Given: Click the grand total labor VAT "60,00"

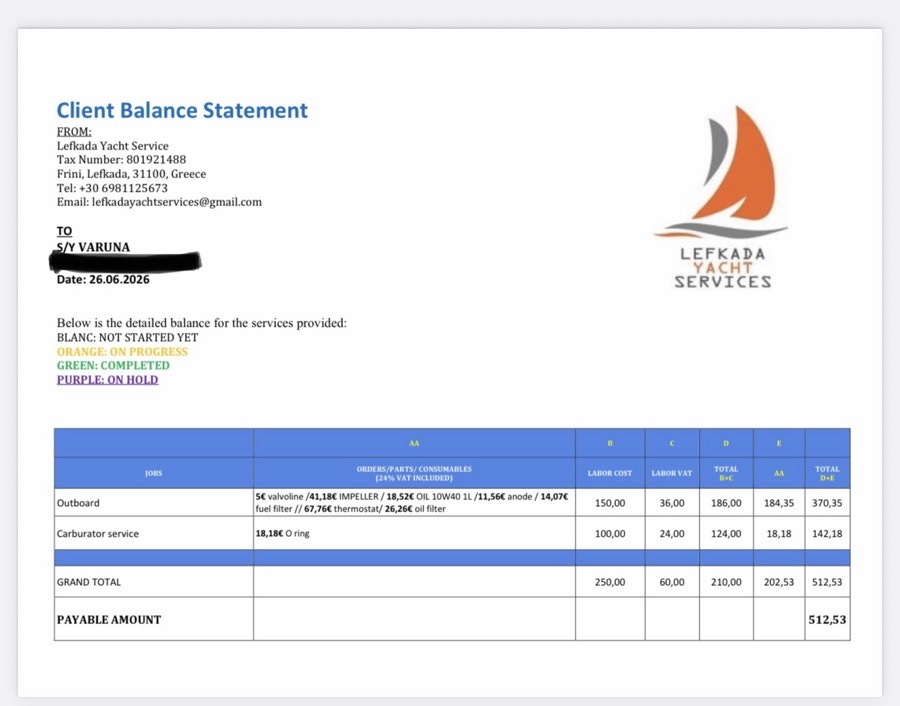Looking at the screenshot, I should (x=672, y=582).
